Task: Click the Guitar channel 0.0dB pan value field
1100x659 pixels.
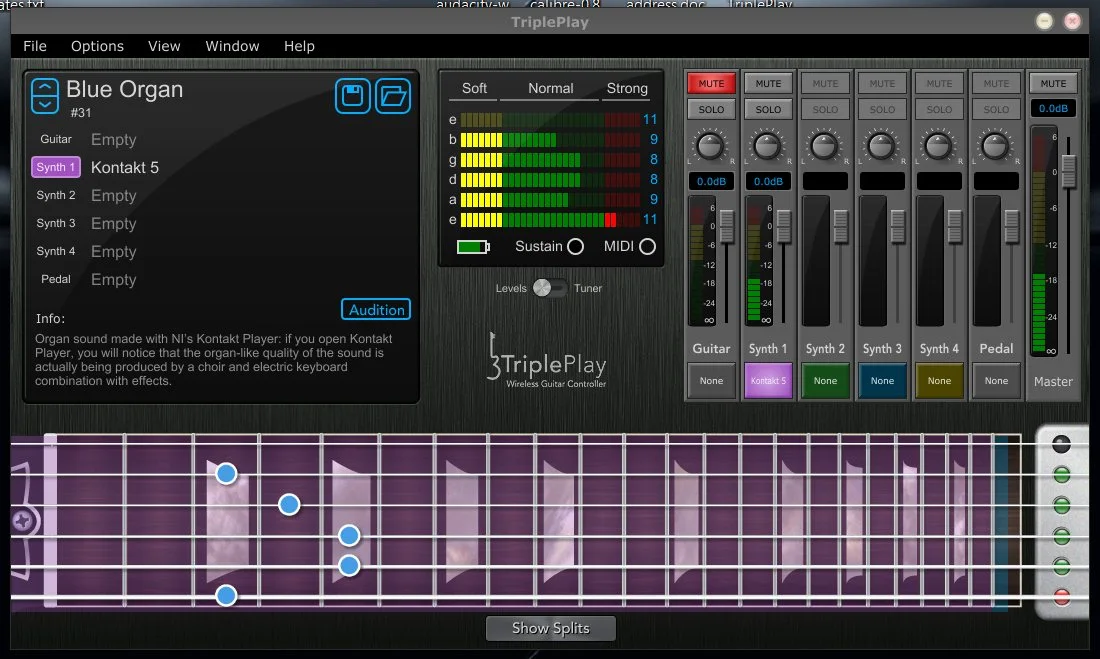Action: tap(711, 181)
